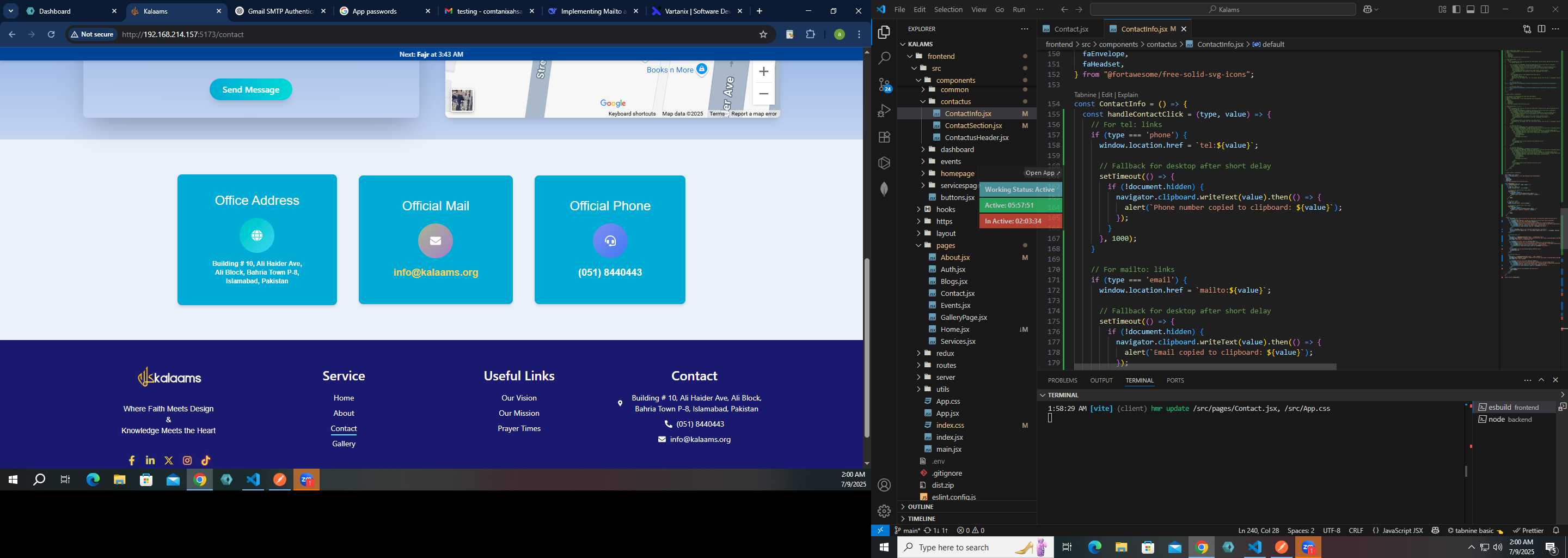Screen dimensions: 1568x558
Task: Open Source Control with the 24 badge
Action: coord(884,84)
